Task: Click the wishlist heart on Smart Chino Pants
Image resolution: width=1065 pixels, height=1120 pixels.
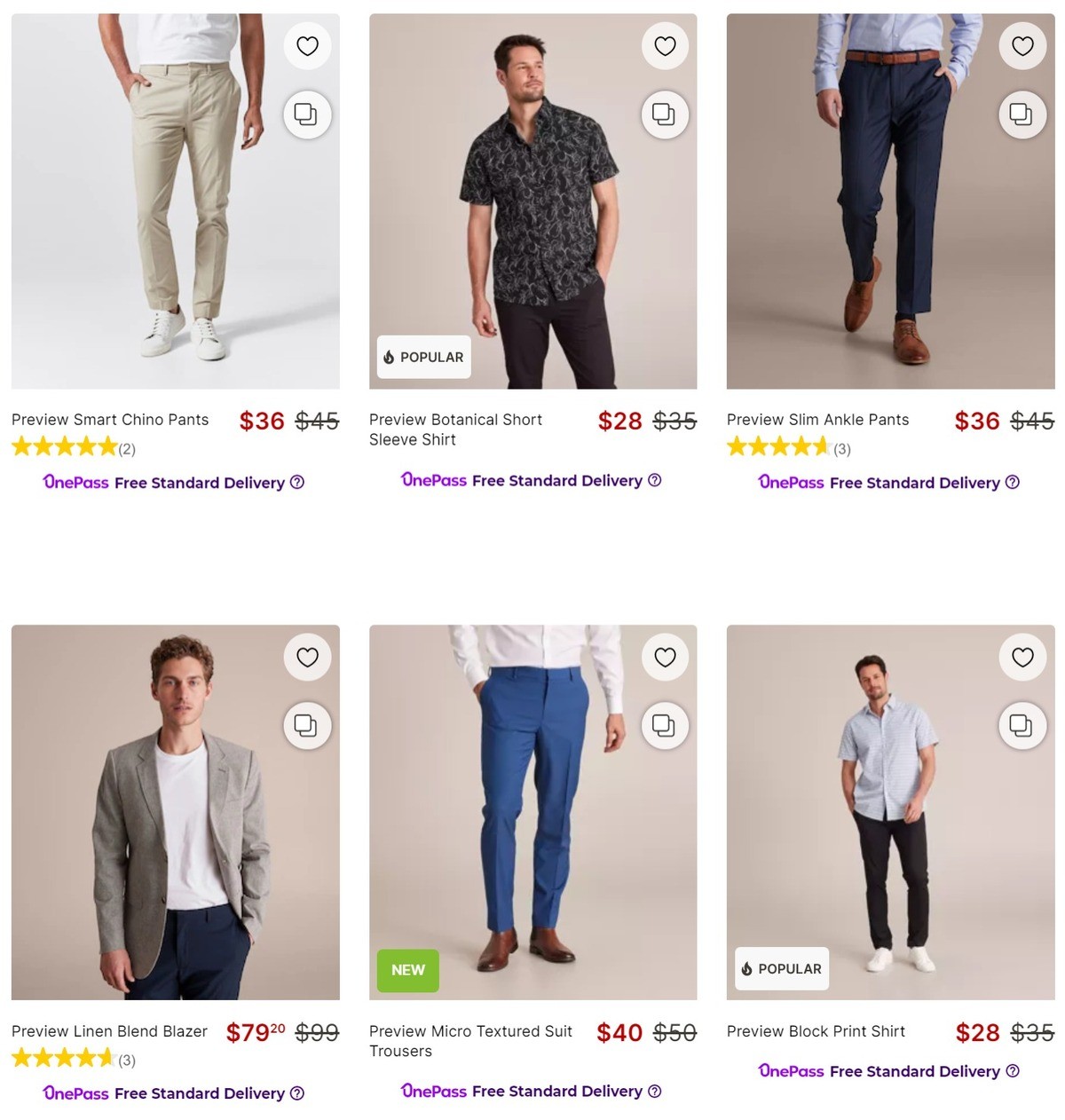Action: (x=307, y=45)
